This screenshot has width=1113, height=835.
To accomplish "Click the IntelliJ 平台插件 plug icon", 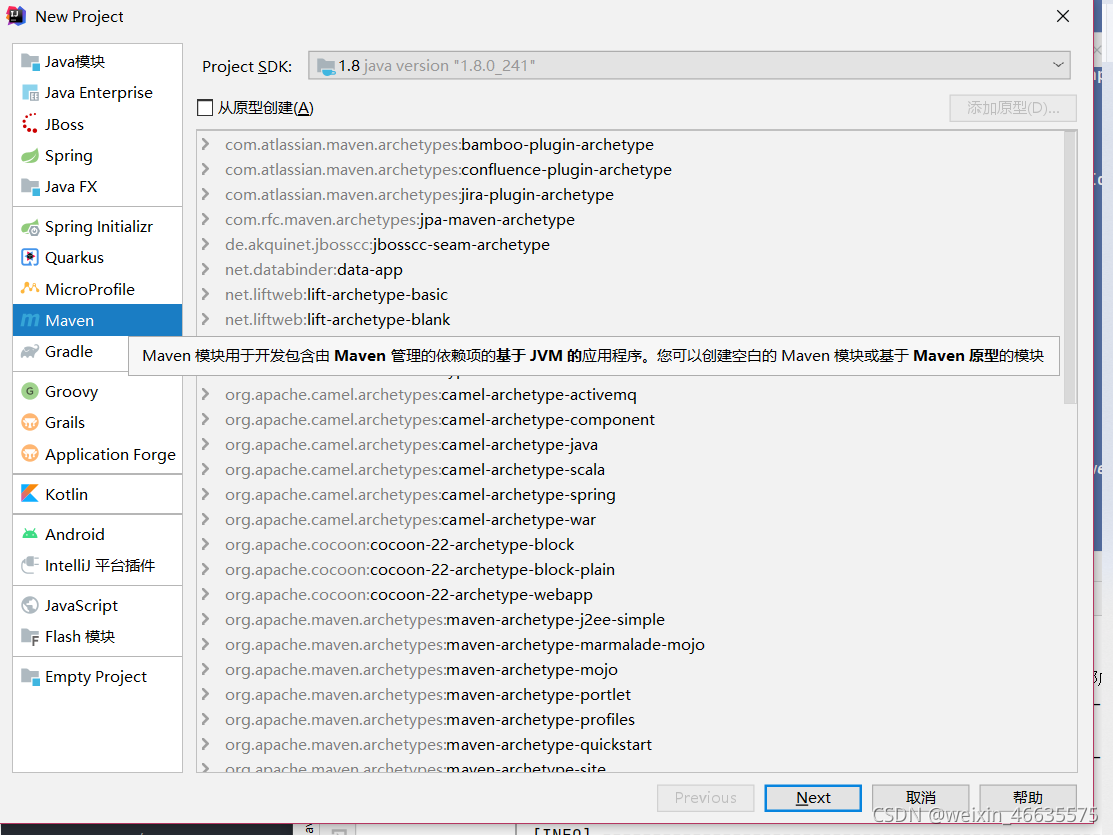I will click(30, 565).
